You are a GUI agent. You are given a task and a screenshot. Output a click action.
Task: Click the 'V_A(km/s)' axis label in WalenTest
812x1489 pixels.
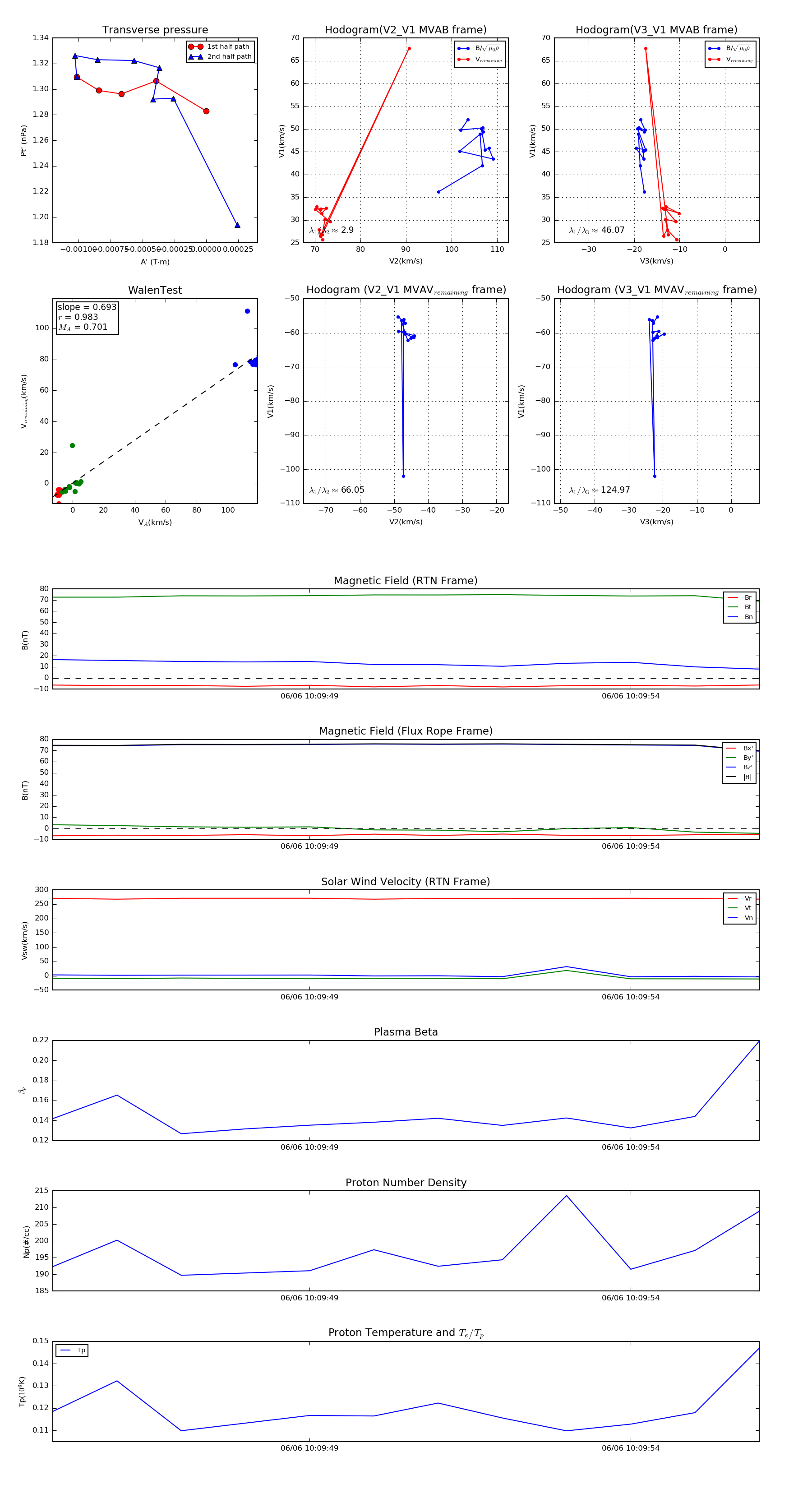coord(155,523)
